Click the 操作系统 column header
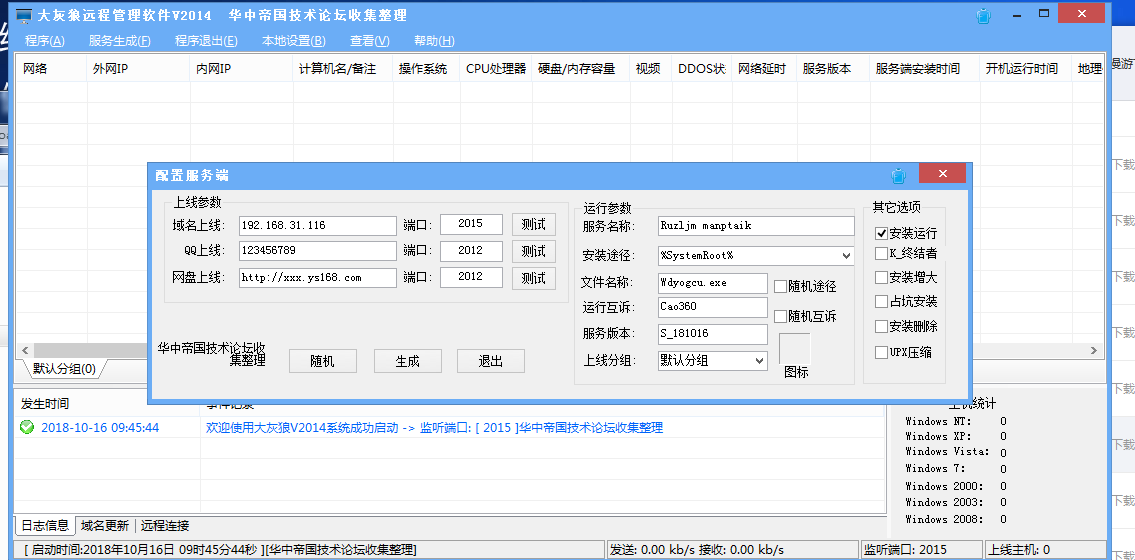The image size is (1135, 560). pos(426,69)
